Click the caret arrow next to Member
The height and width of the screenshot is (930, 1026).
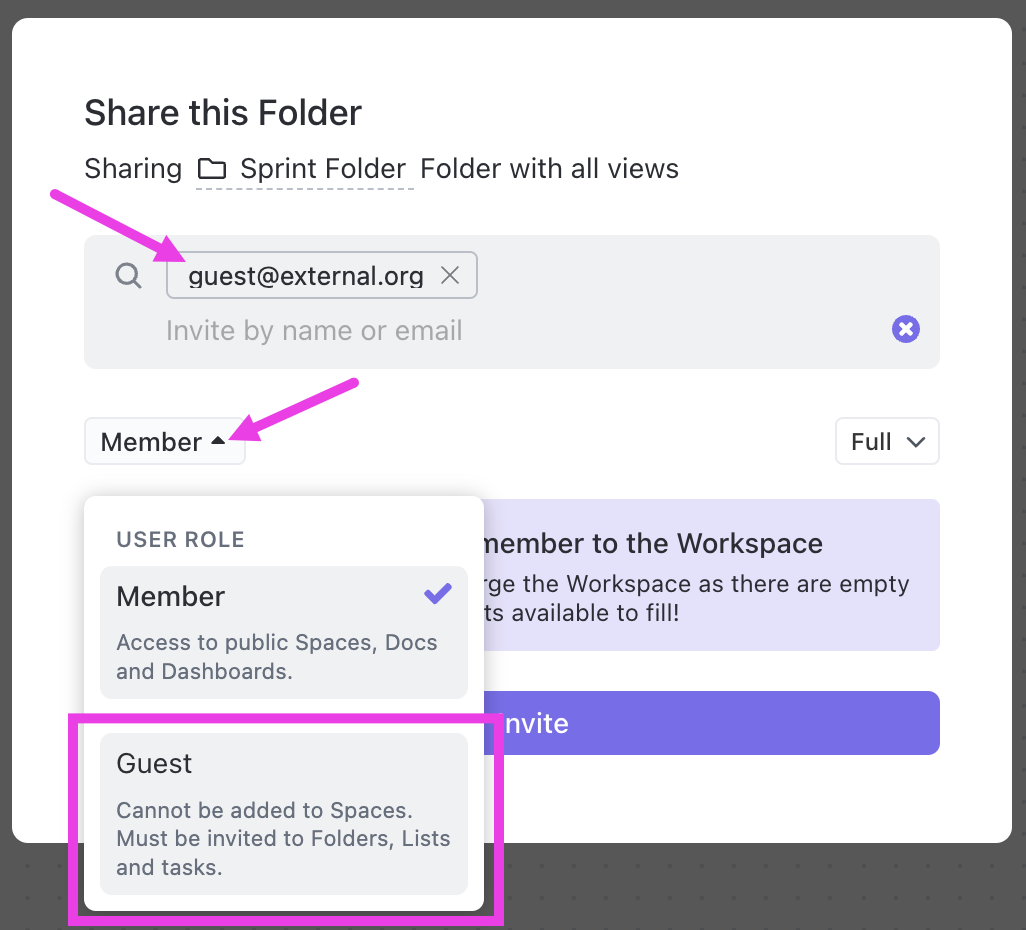[219, 441]
